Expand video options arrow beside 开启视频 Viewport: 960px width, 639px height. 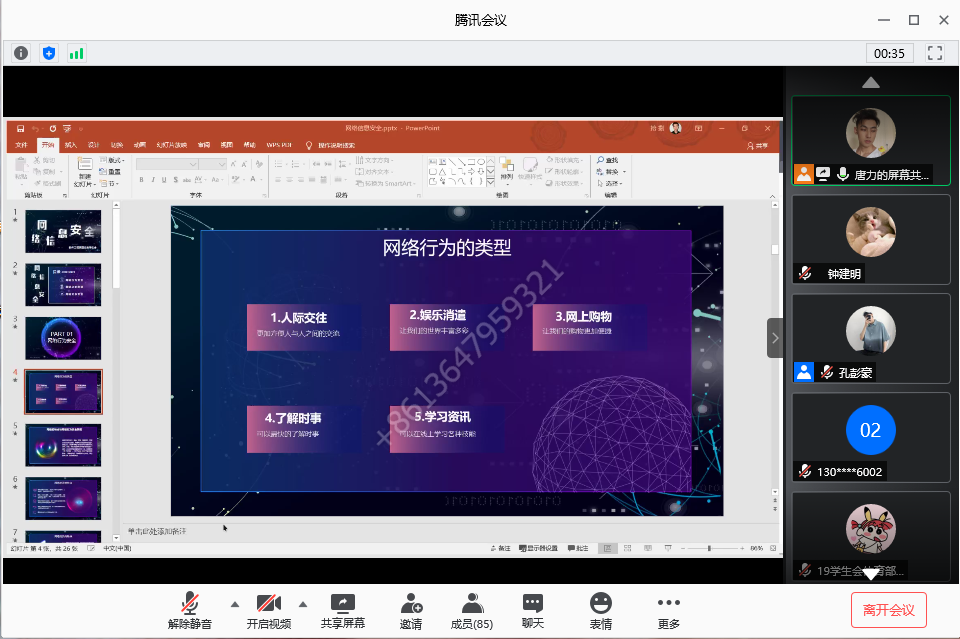[x=302, y=603]
